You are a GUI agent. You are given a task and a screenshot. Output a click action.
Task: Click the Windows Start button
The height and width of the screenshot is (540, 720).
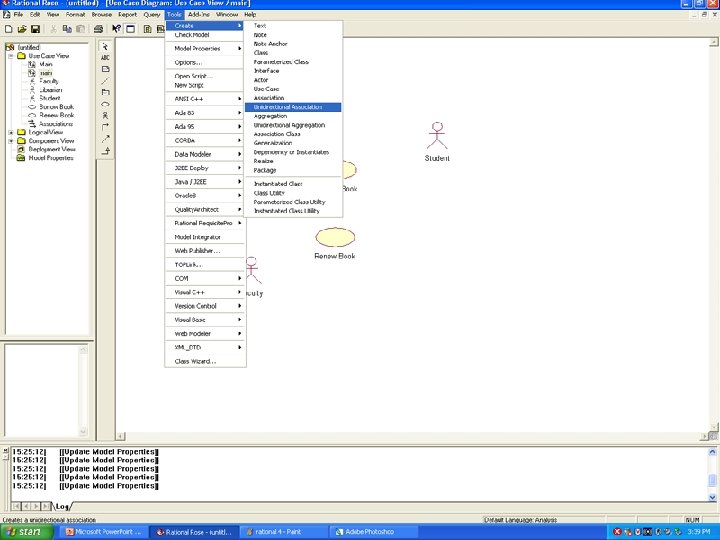[x=27, y=532]
